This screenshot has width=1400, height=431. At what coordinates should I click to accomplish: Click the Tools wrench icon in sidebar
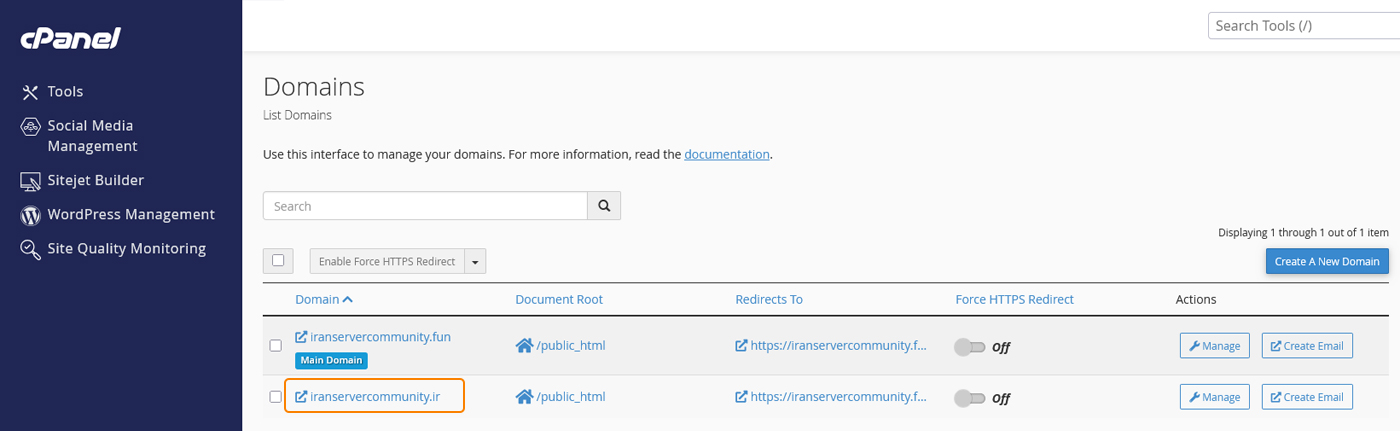[x=30, y=92]
